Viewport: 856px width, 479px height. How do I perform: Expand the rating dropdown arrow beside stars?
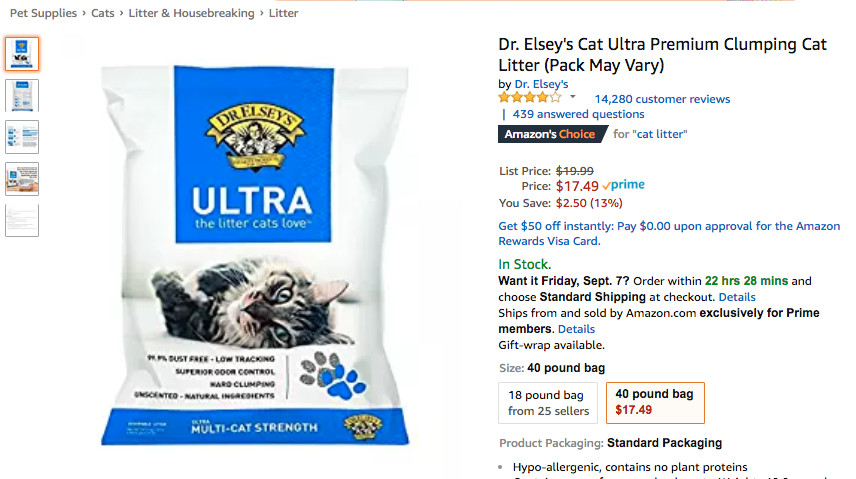click(573, 97)
